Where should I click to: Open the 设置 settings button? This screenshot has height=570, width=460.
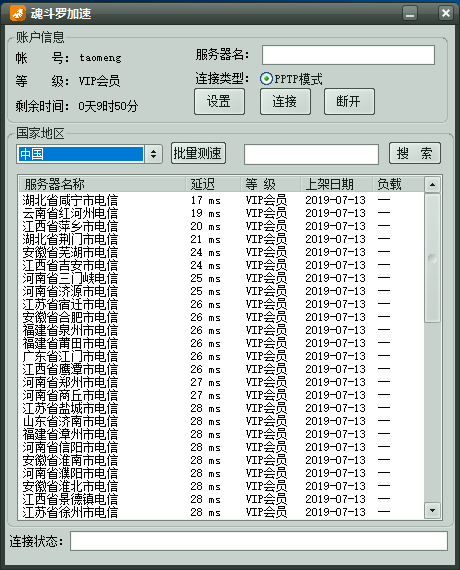click(219, 101)
